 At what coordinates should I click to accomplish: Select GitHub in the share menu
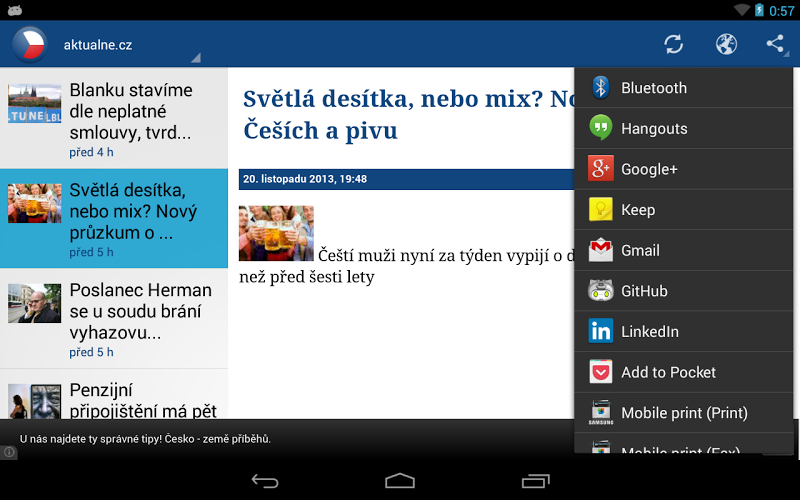coord(683,290)
